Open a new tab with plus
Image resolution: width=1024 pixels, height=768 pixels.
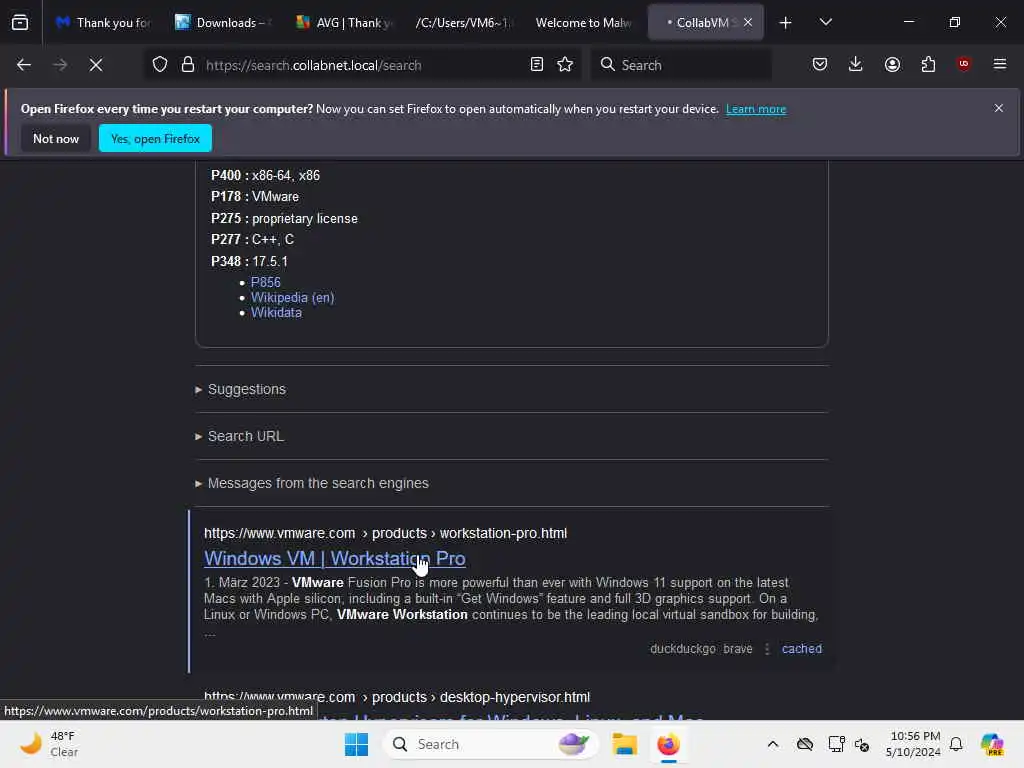(x=786, y=23)
